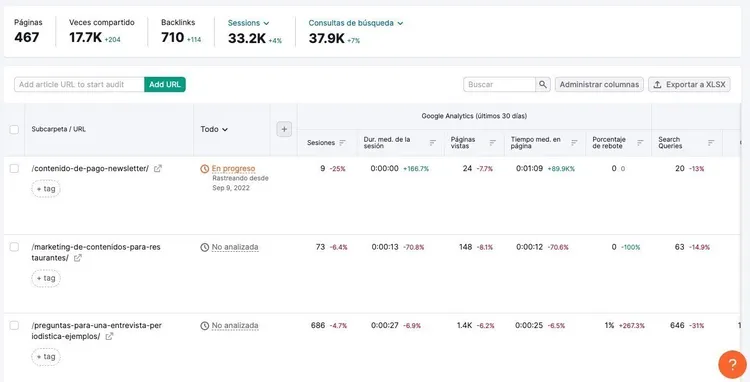The height and width of the screenshot is (382, 750).
Task: Open /marketing-de-contenidos-para-restaurantes/ URL link
Action: point(96,252)
